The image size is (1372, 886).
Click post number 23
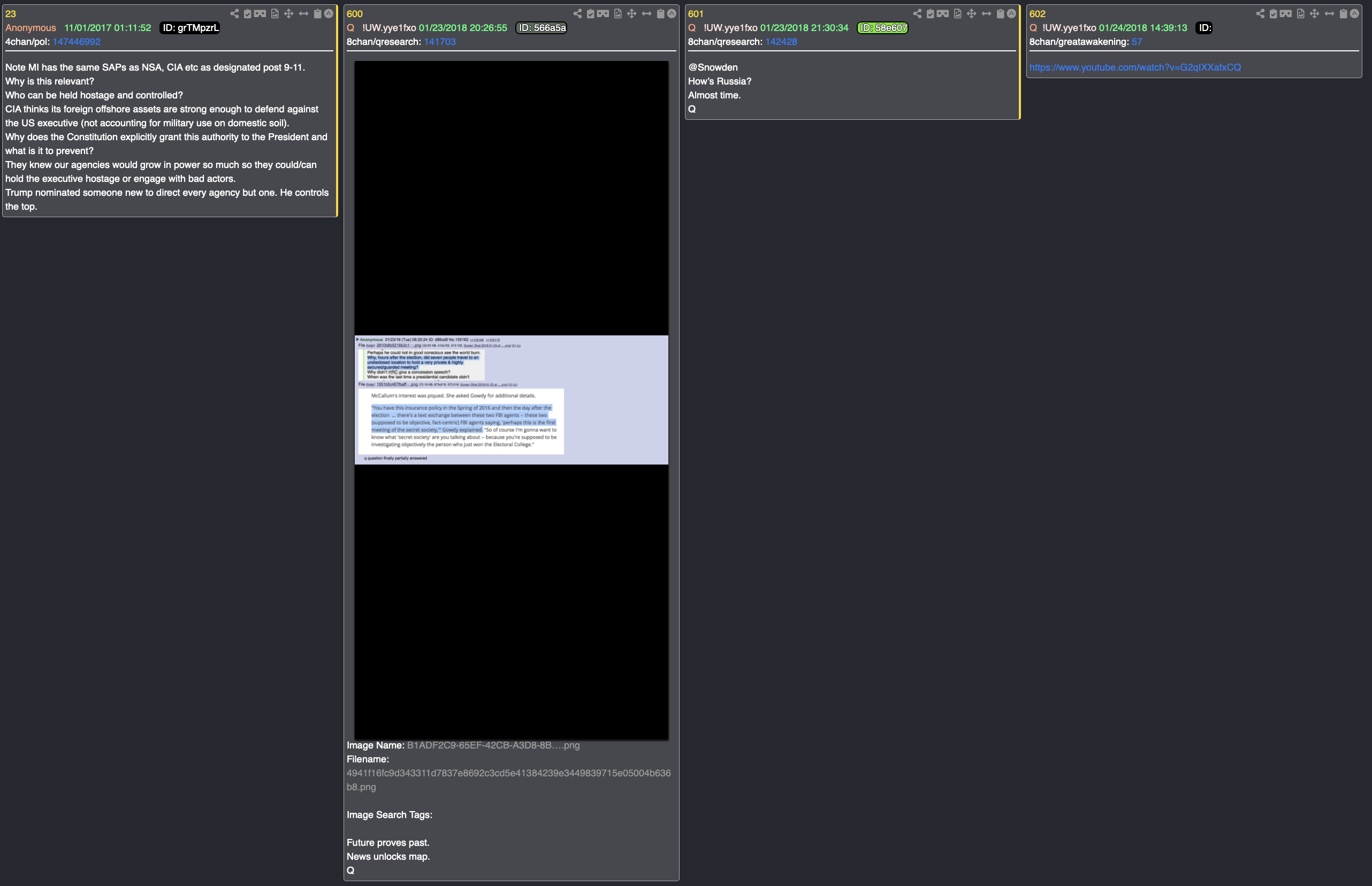click(11, 14)
